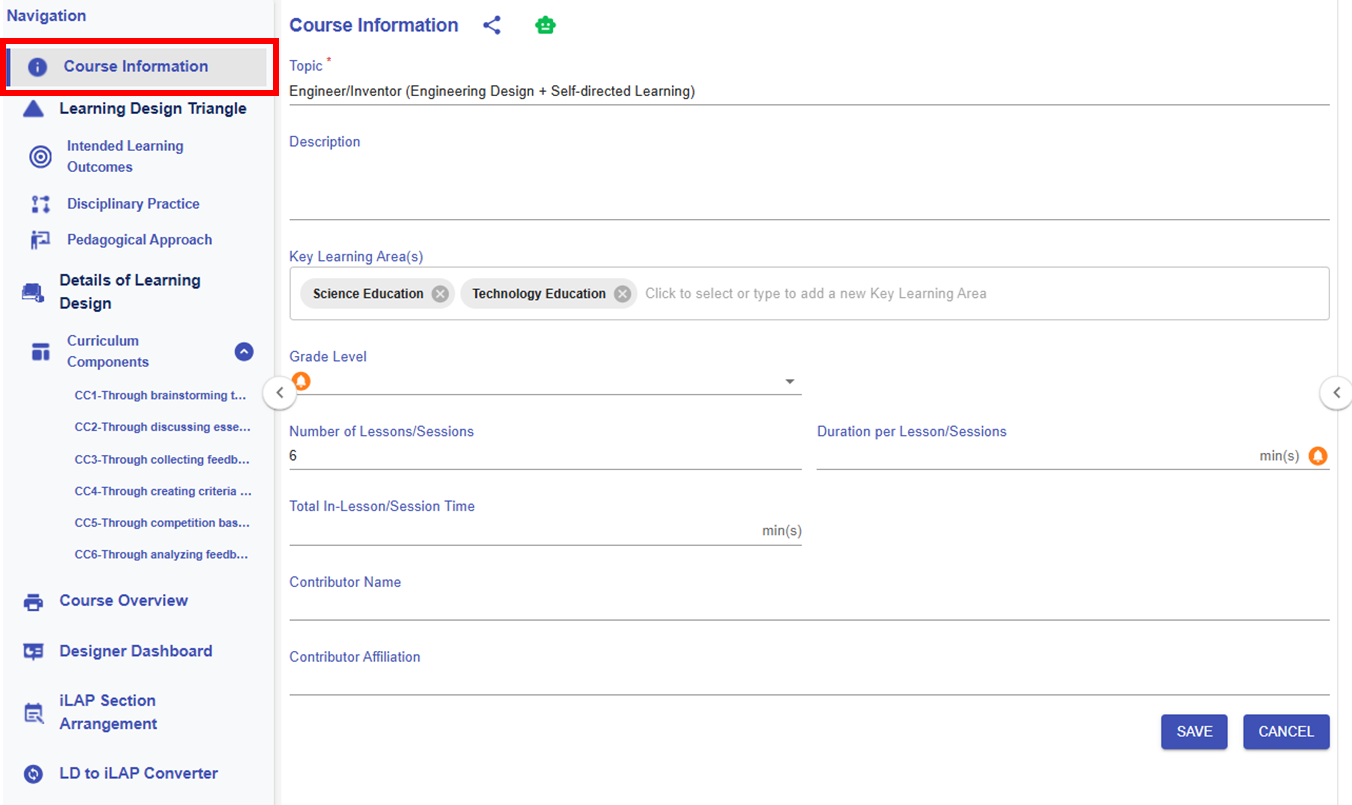
Task: Open the green robot assistant icon
Action: coord(545,26)
